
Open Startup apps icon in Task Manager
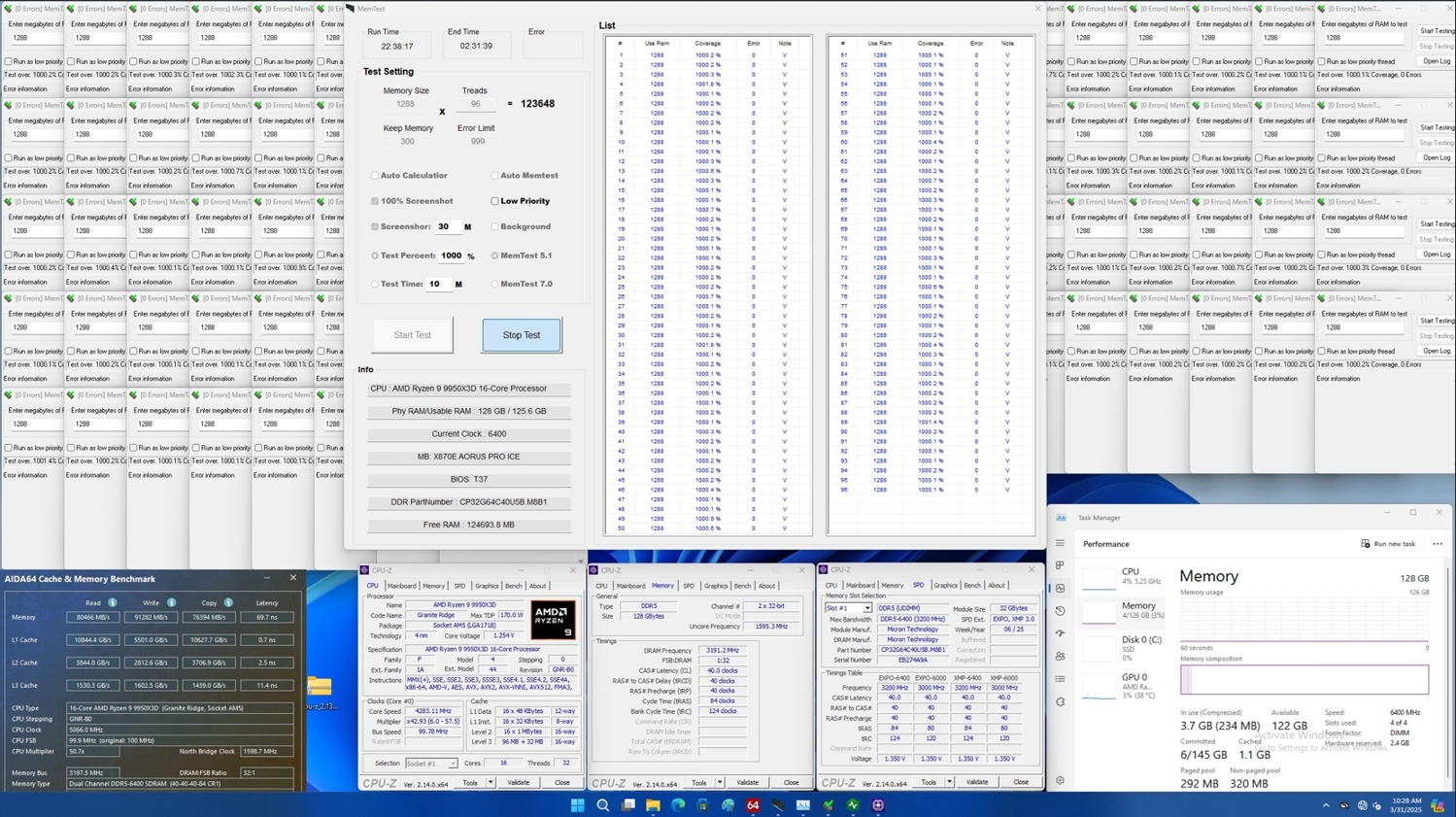1060,633
